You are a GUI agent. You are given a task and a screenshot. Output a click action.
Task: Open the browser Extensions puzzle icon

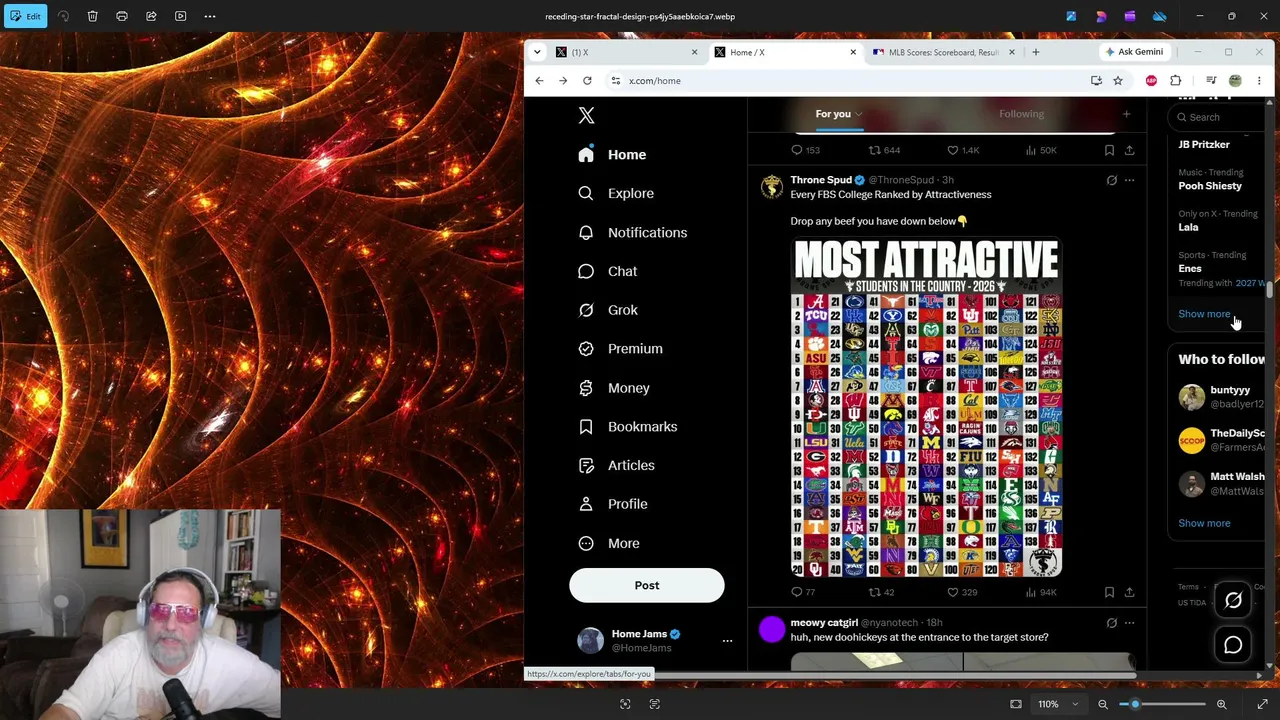1176,81
